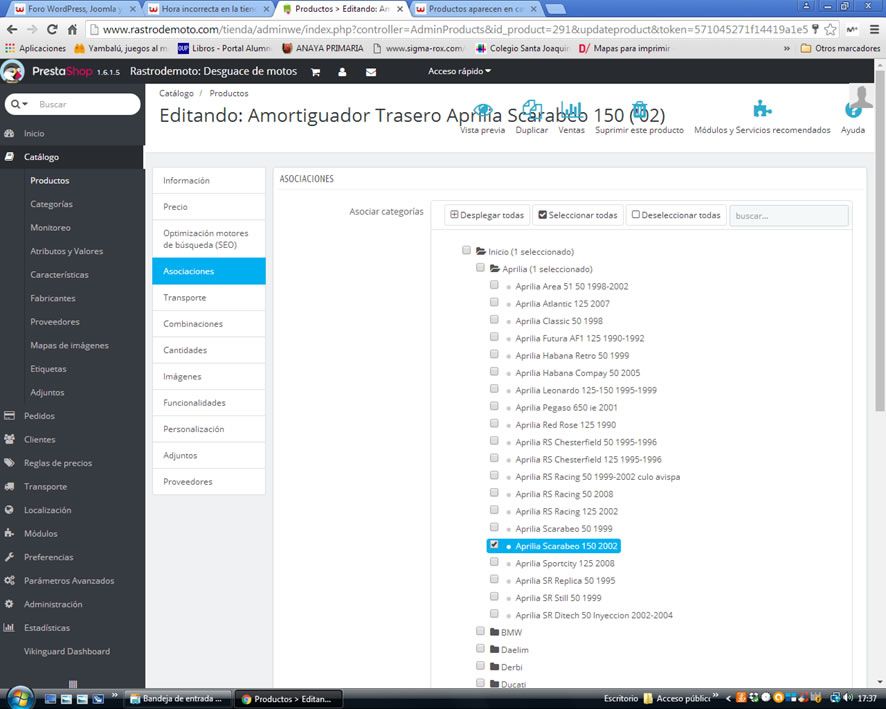Viewport: 886px width, 709px height.
Task: Click Deseleccionar todas button
Action: 676,215
